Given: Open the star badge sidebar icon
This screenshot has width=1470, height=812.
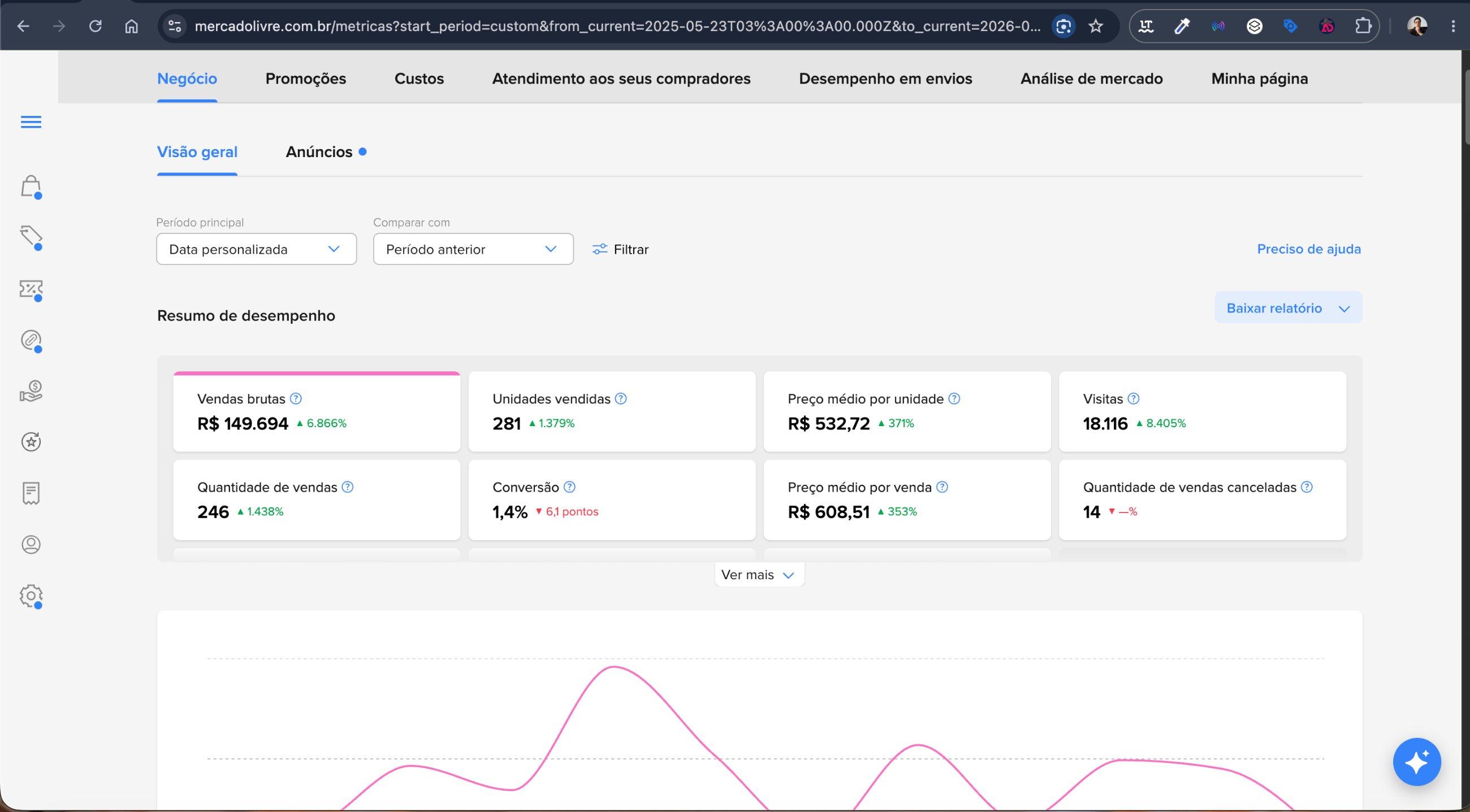Looking at the screenshot, I should pyautogui.click(x=31, y=442).
